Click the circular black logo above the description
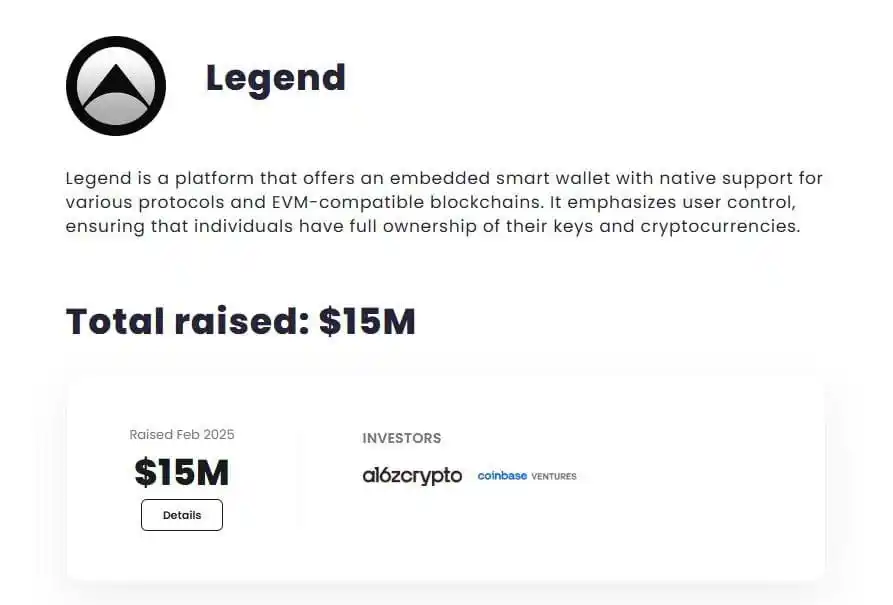893x605 pixels. pos(116,86)
